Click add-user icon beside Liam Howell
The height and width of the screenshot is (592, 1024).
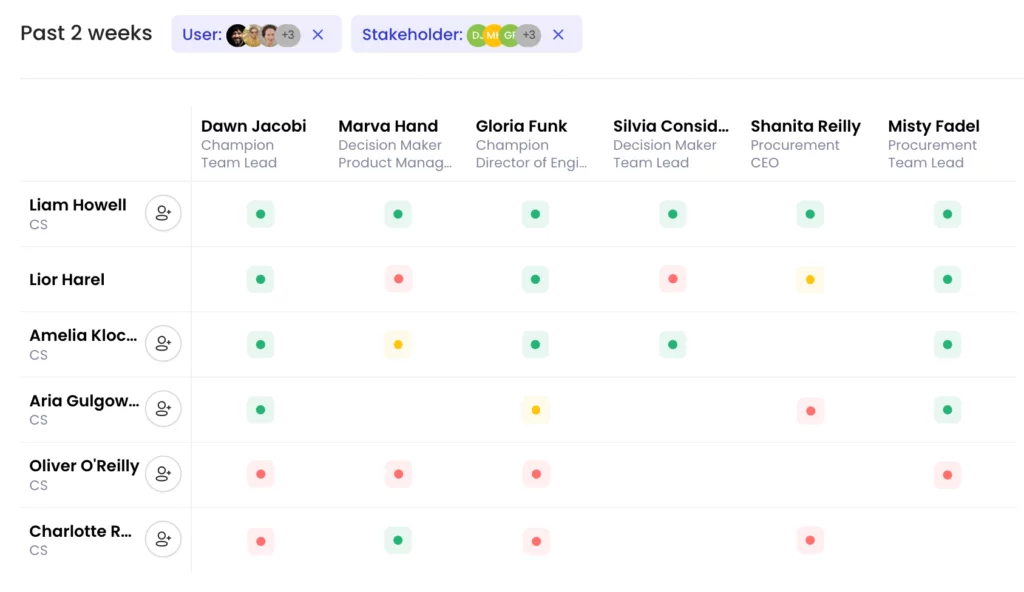pos(163,214)
